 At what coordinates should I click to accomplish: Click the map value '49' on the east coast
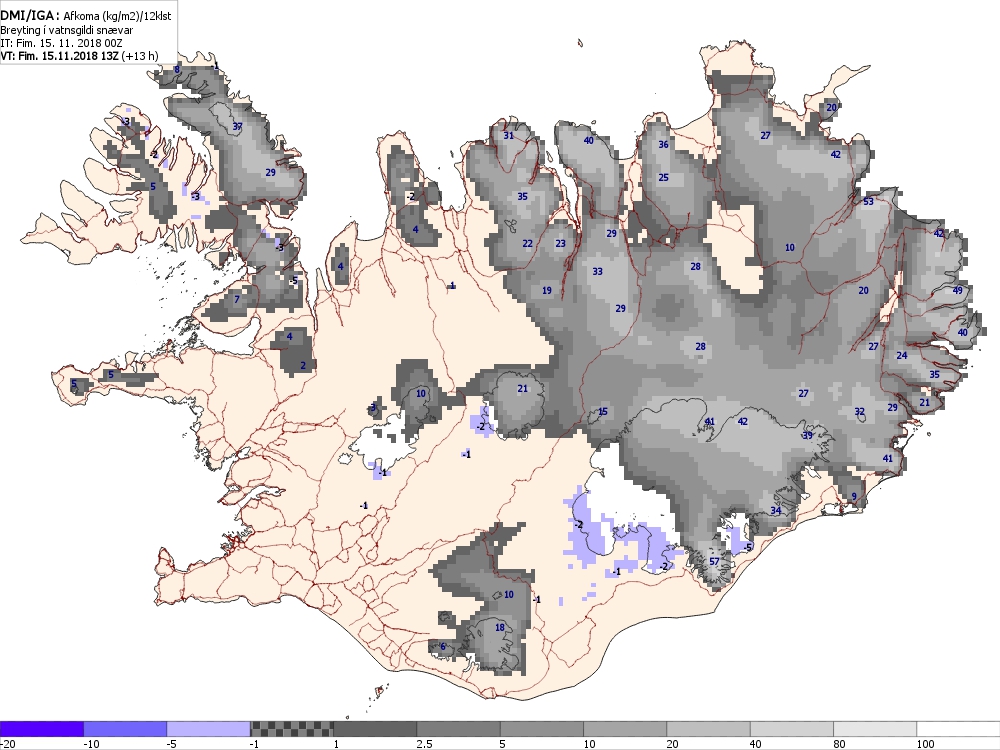coord(957,290)
